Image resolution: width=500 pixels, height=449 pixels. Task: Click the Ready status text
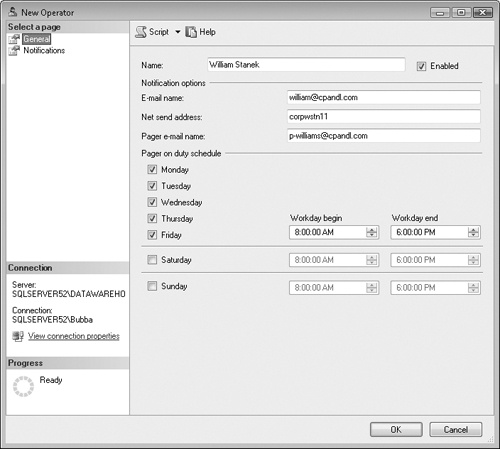tap(51, 380)
